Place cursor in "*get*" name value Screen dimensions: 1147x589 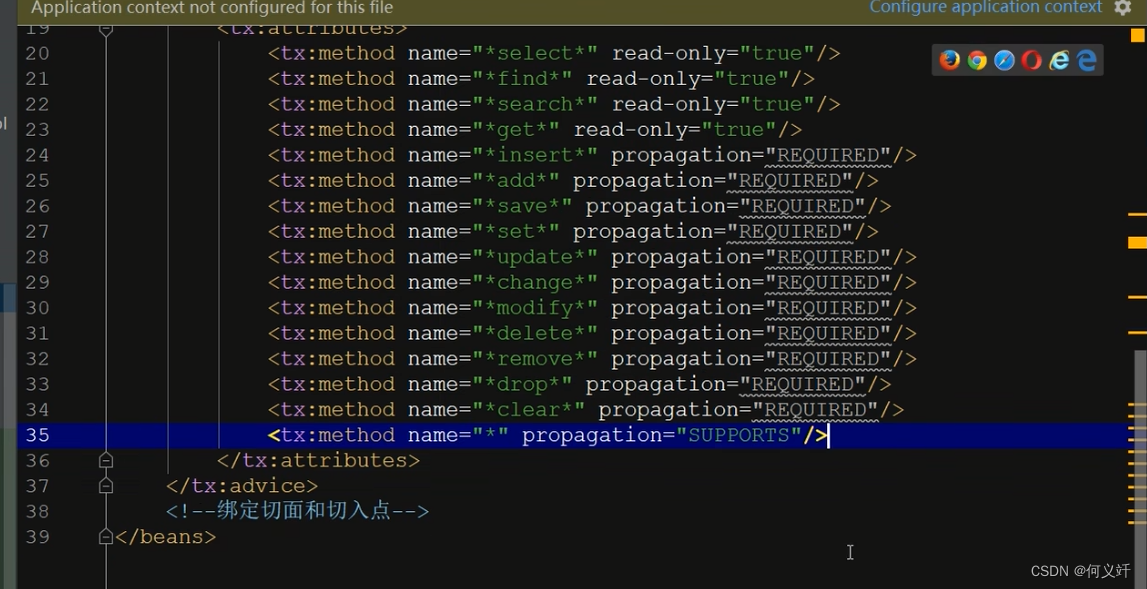tap(516, 130)
